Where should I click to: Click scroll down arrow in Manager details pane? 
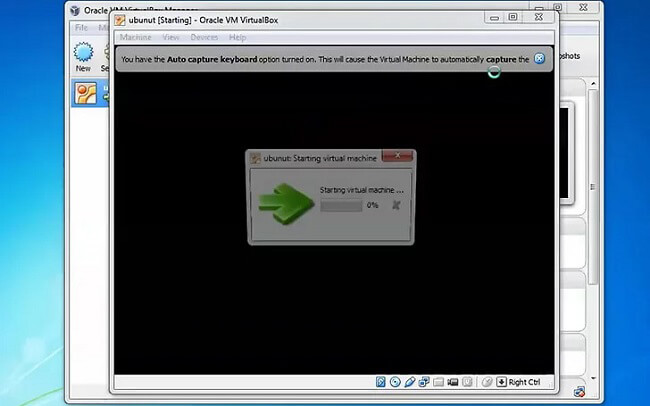pos(593,378)
